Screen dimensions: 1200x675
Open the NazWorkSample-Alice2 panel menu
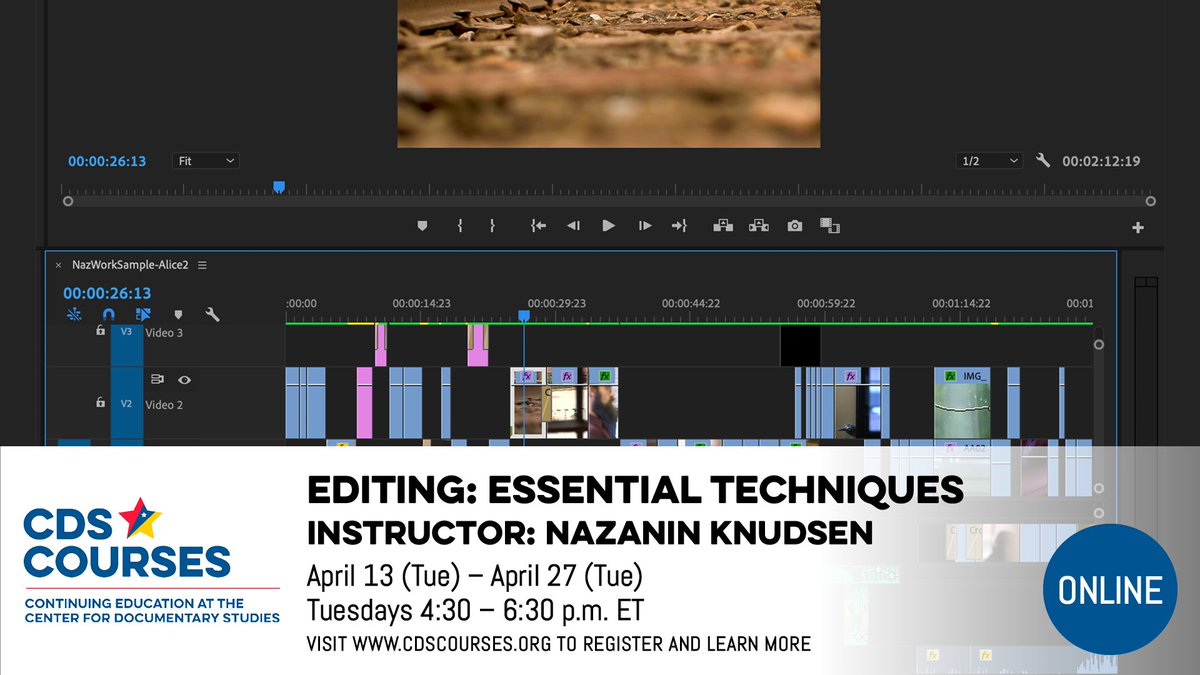point(202,265)
